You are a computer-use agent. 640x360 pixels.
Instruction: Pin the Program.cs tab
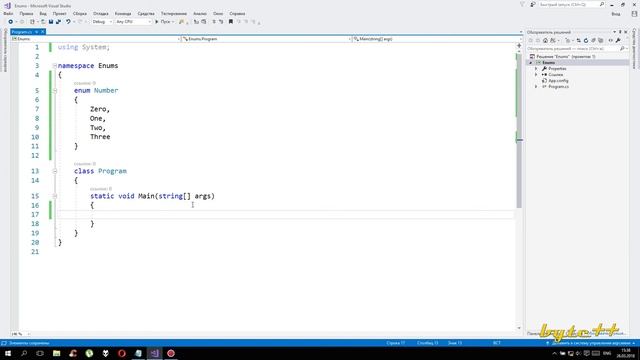tap(36, 32)
